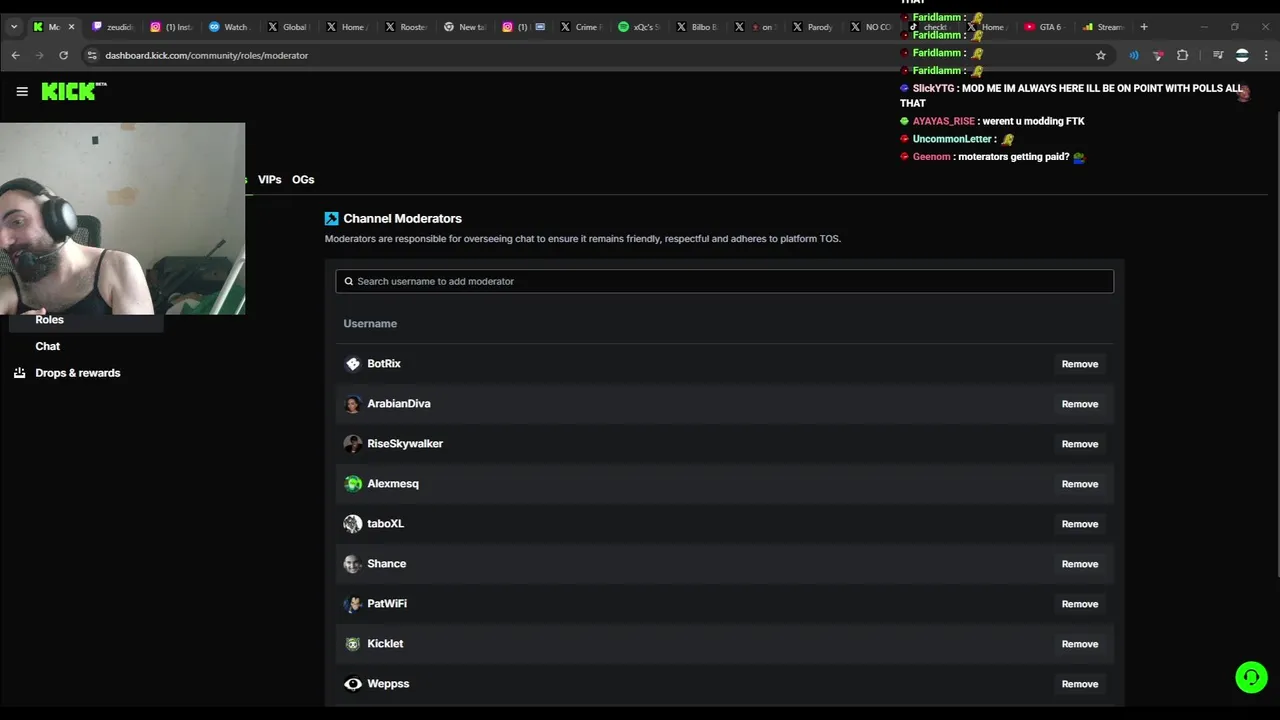Viewport: 1280px width, 720px height.
Task: Click the green support chat bubble
Action: tap(1250, 677)
